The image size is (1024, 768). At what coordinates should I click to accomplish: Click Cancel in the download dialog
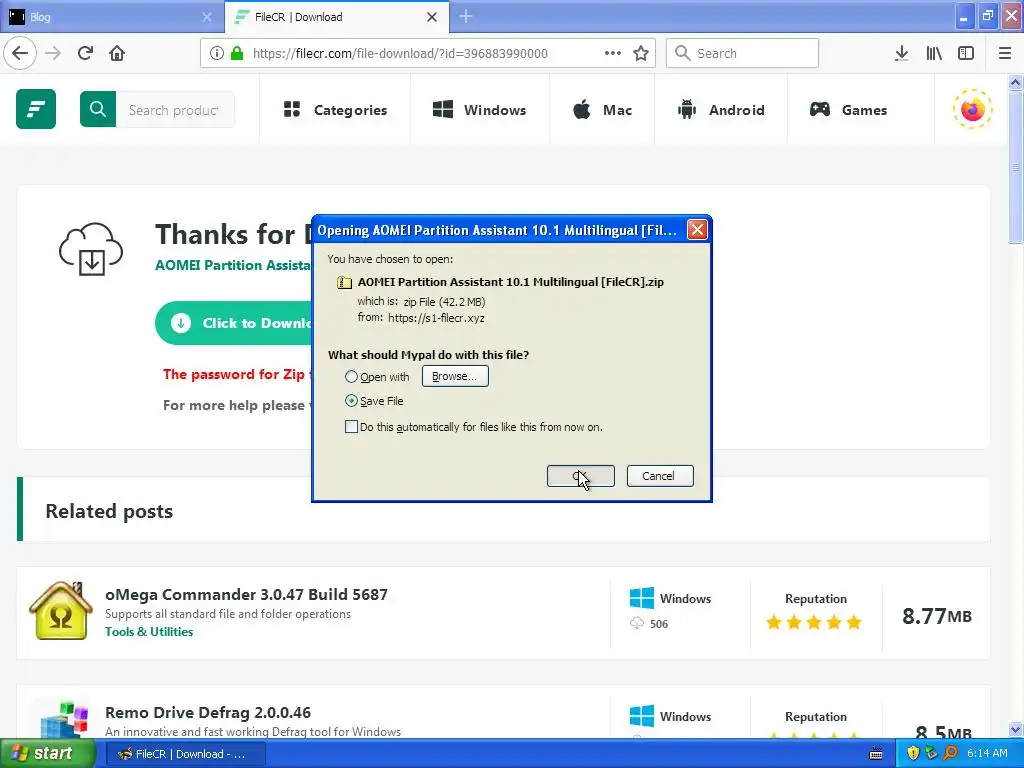tap(660, 476)
